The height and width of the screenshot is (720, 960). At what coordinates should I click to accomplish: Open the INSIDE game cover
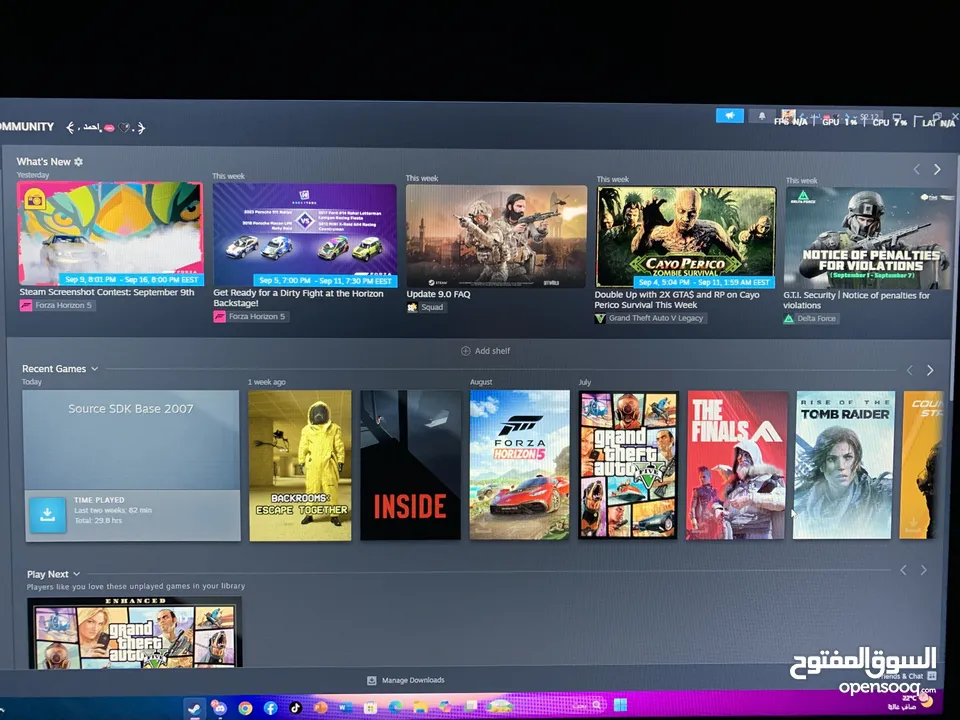410,465
